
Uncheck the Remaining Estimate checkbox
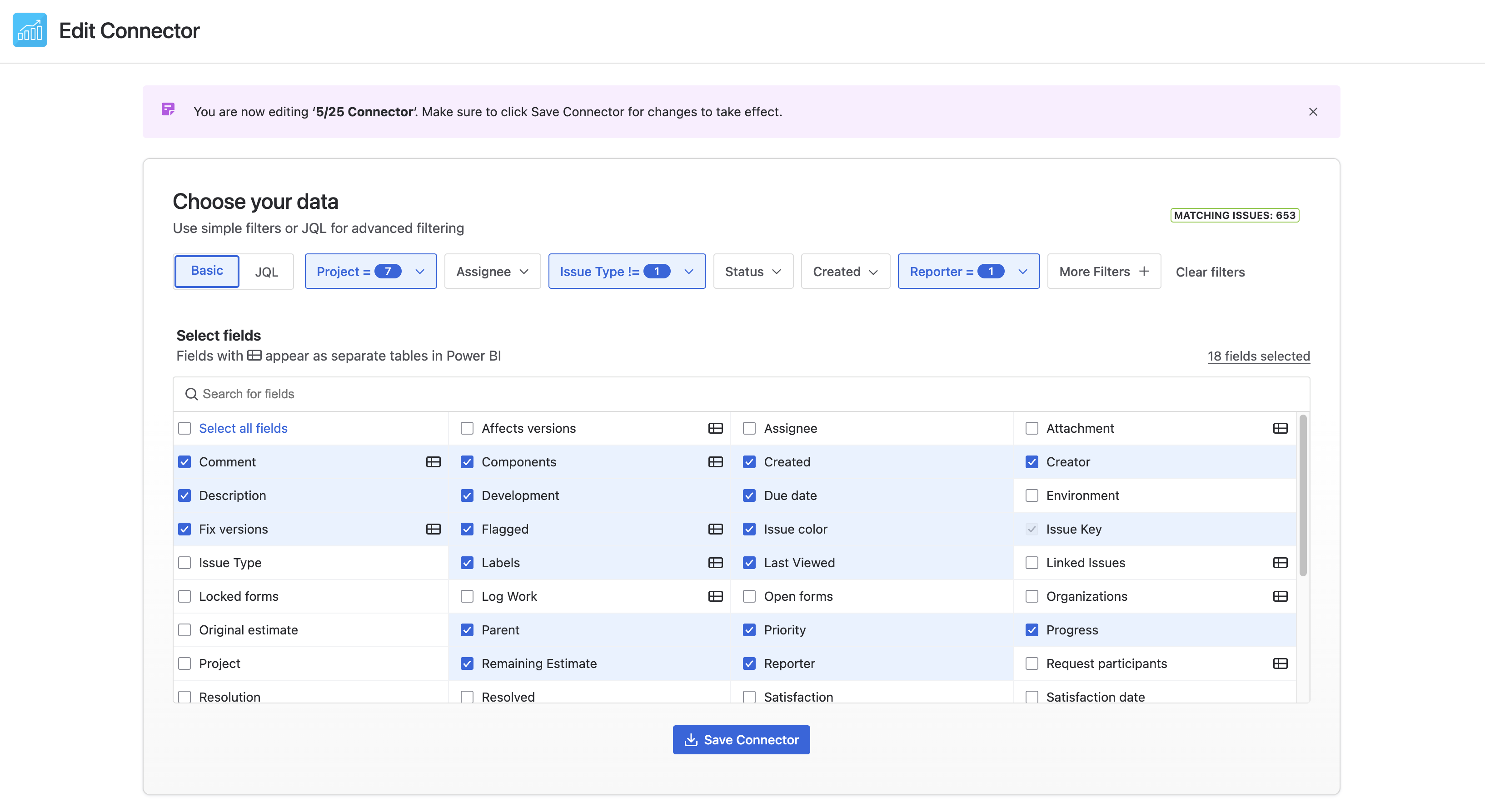[467, 663]
